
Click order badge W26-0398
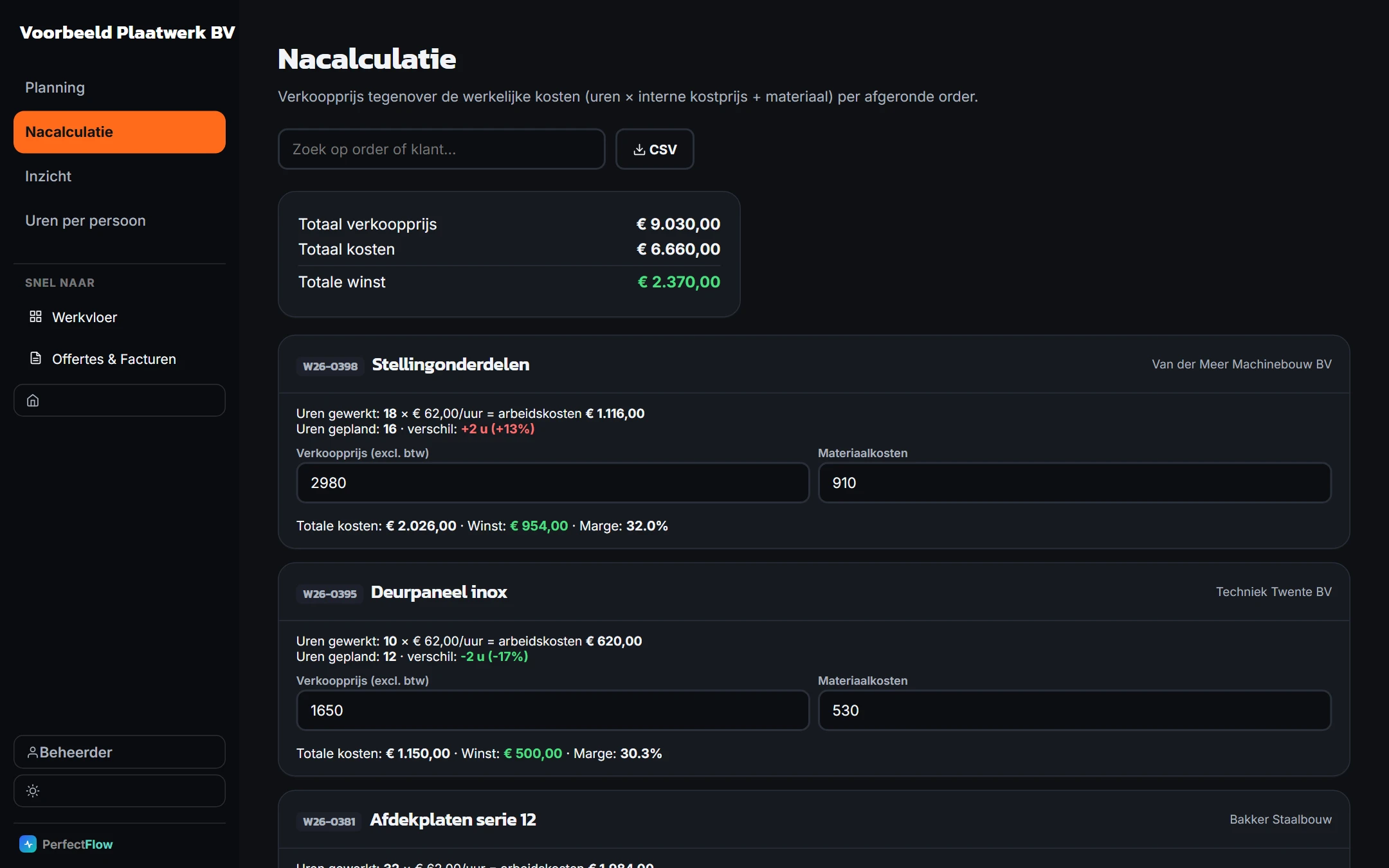pyautogui.click(x=331, y=366)
